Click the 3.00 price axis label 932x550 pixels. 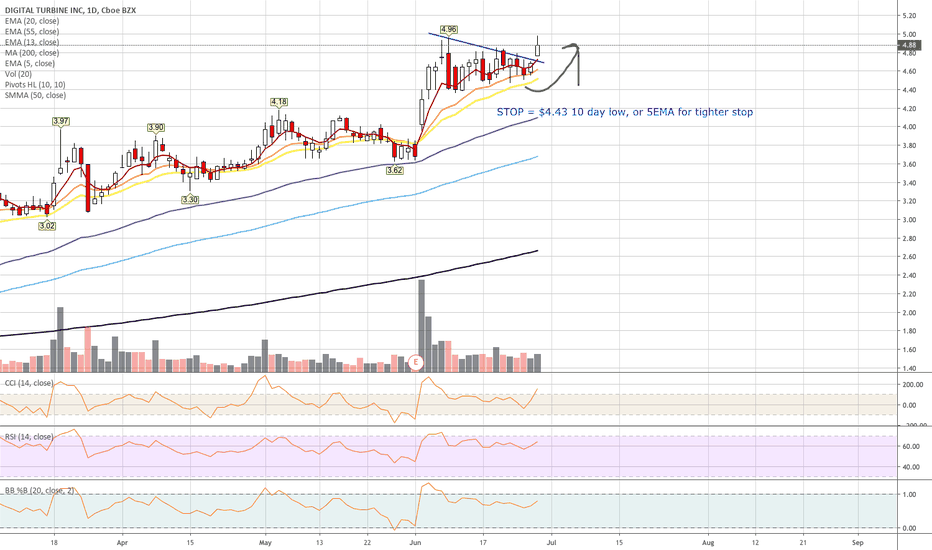tap(909, 220)
